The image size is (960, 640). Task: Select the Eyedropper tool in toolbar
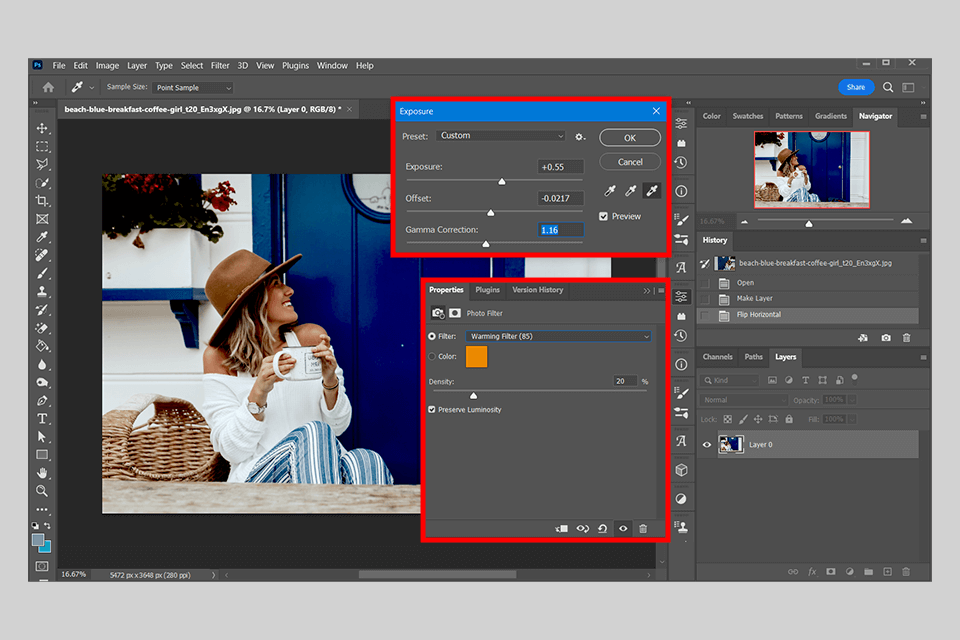pos(42,237)
